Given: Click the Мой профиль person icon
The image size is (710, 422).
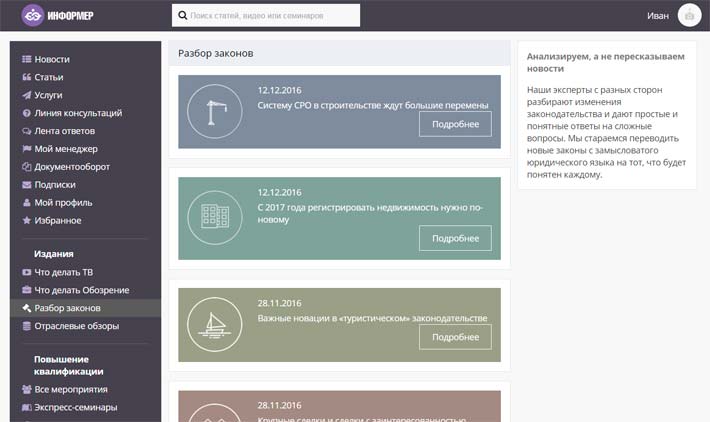Looking at the screenshot, I should 27,202.
